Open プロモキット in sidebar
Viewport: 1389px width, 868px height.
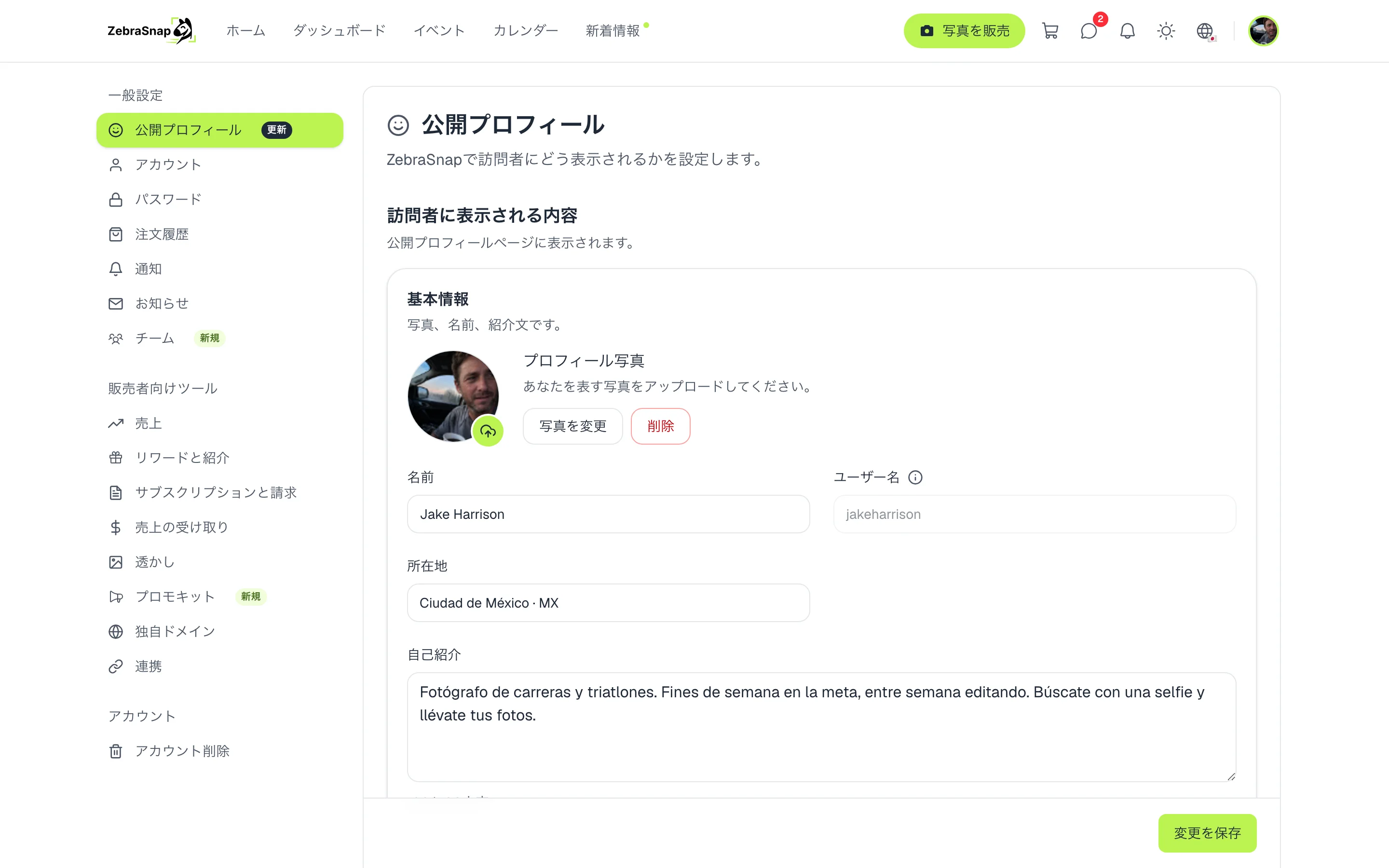[x=220, y=597]
